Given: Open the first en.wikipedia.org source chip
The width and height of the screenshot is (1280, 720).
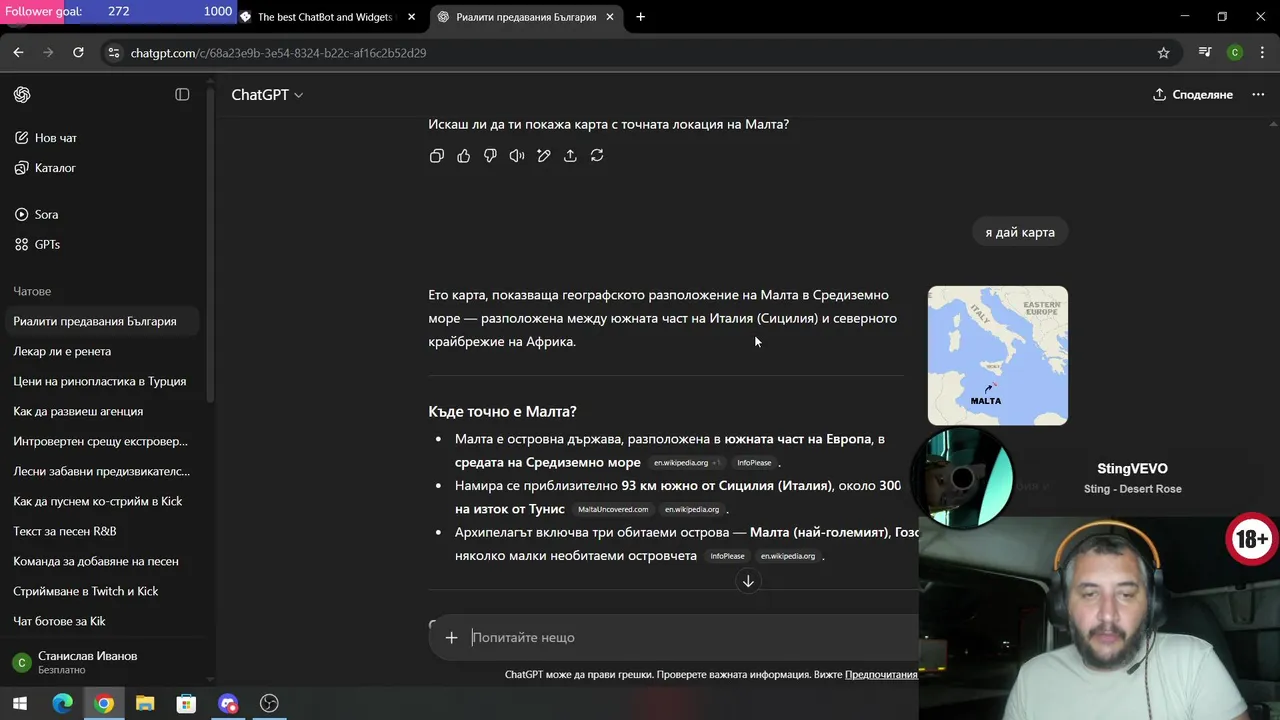Looking at the screenshot, I should (x=687, y=463).
